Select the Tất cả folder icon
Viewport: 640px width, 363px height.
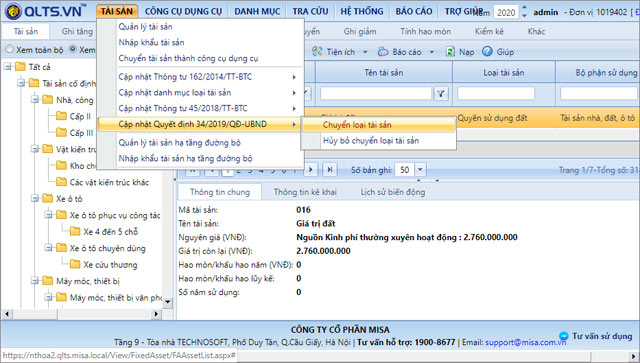tap(20, 67)
